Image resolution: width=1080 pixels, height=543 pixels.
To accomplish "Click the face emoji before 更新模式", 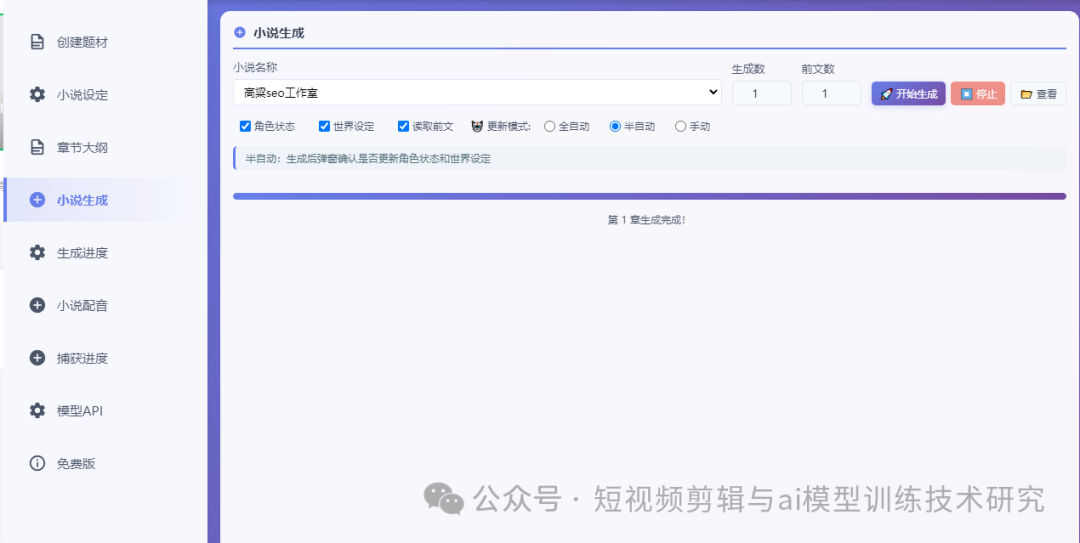I will (x=477, y=127).
